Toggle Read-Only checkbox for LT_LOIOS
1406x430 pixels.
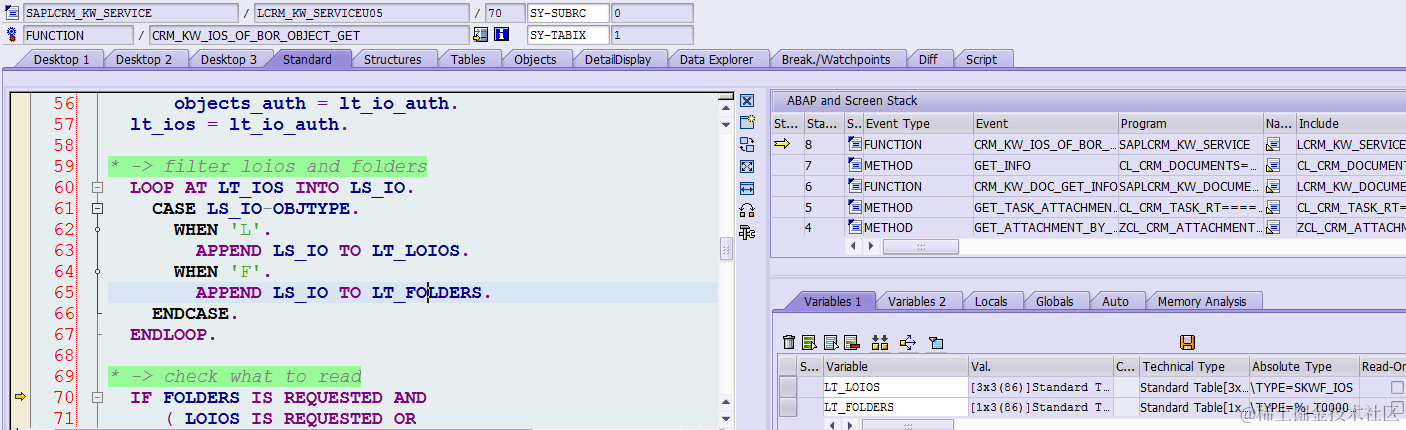coord(1395,387)
